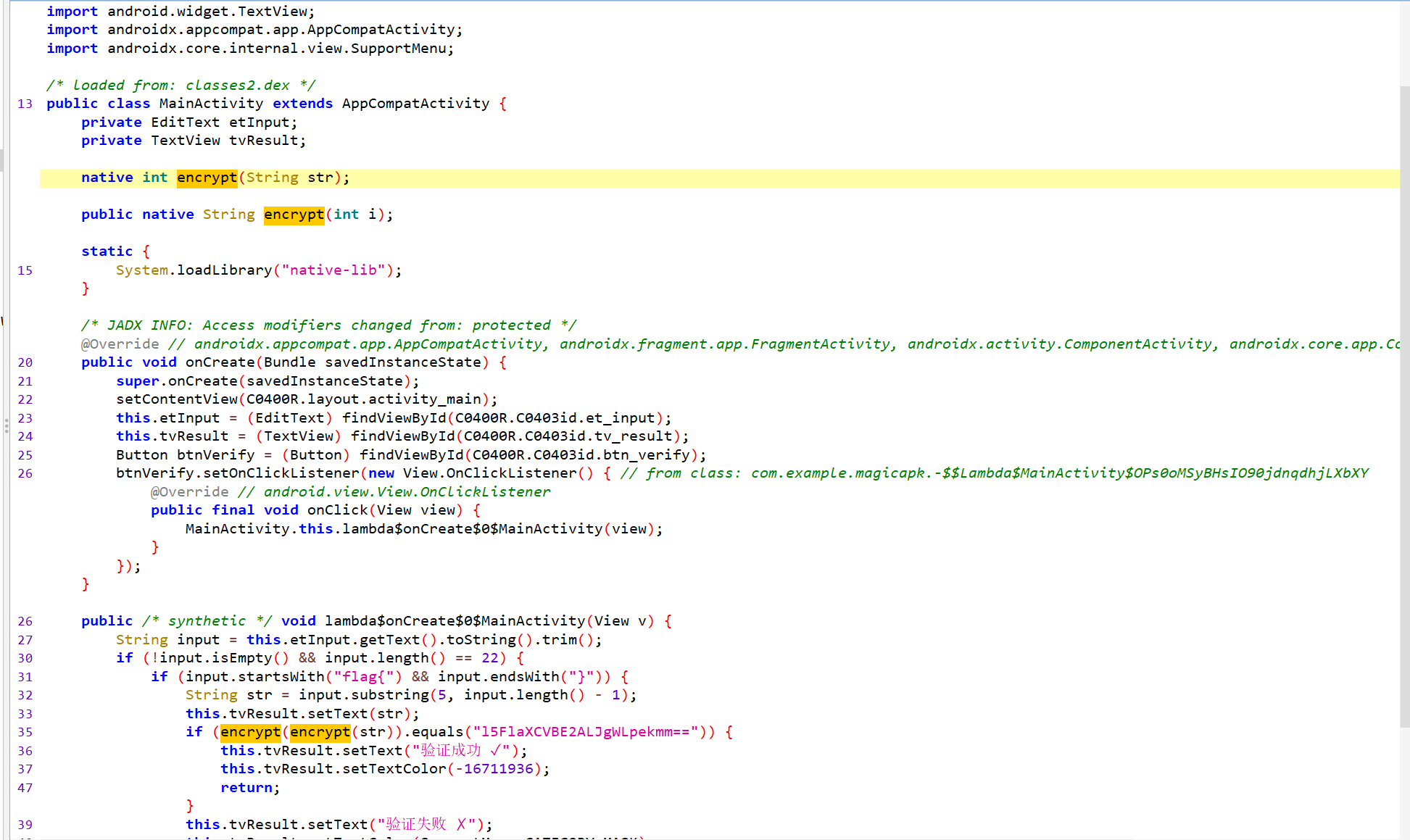This screenshot has height=840, width=1410.
Task: Click the androidx.appcompat.app.AppCompatActivity import line
Action: [x=255, y=30]
